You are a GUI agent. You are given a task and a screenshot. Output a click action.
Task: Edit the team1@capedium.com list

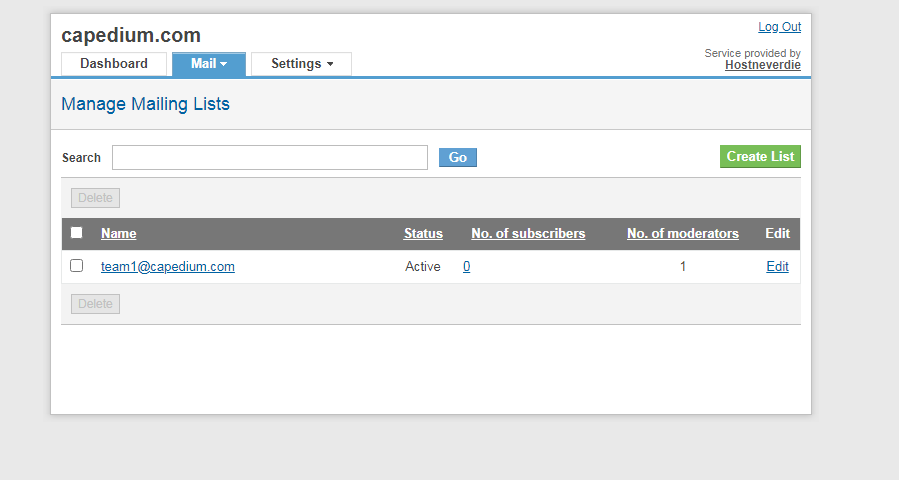pos(777,267)
